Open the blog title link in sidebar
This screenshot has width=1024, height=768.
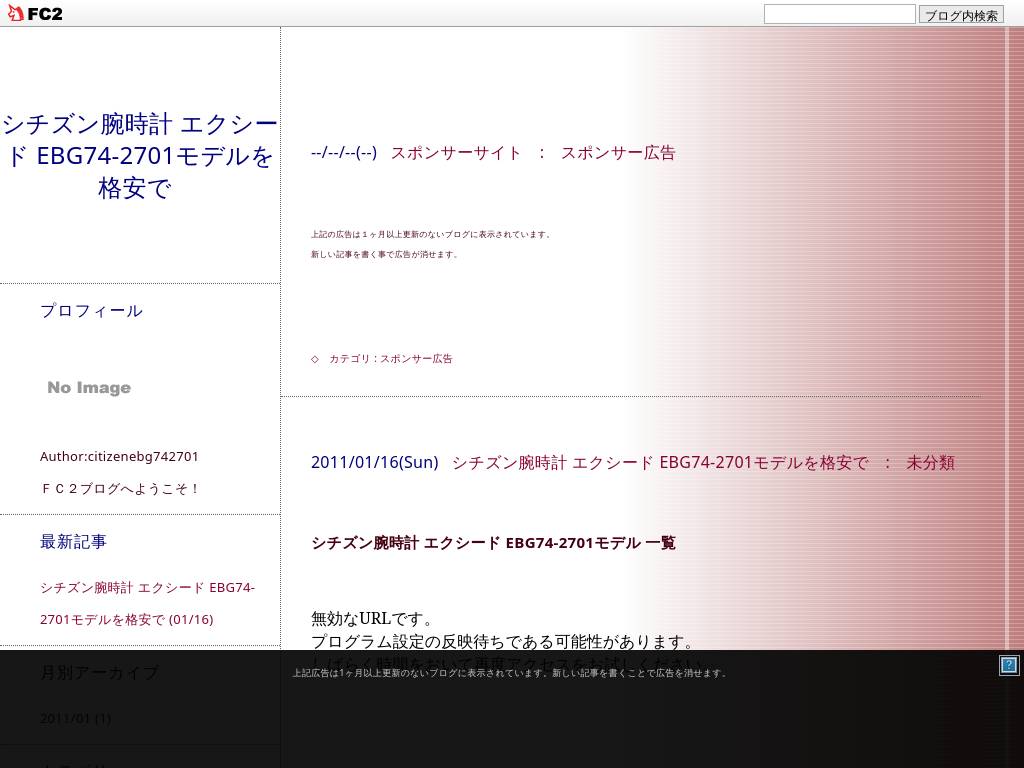pos(140,155)
